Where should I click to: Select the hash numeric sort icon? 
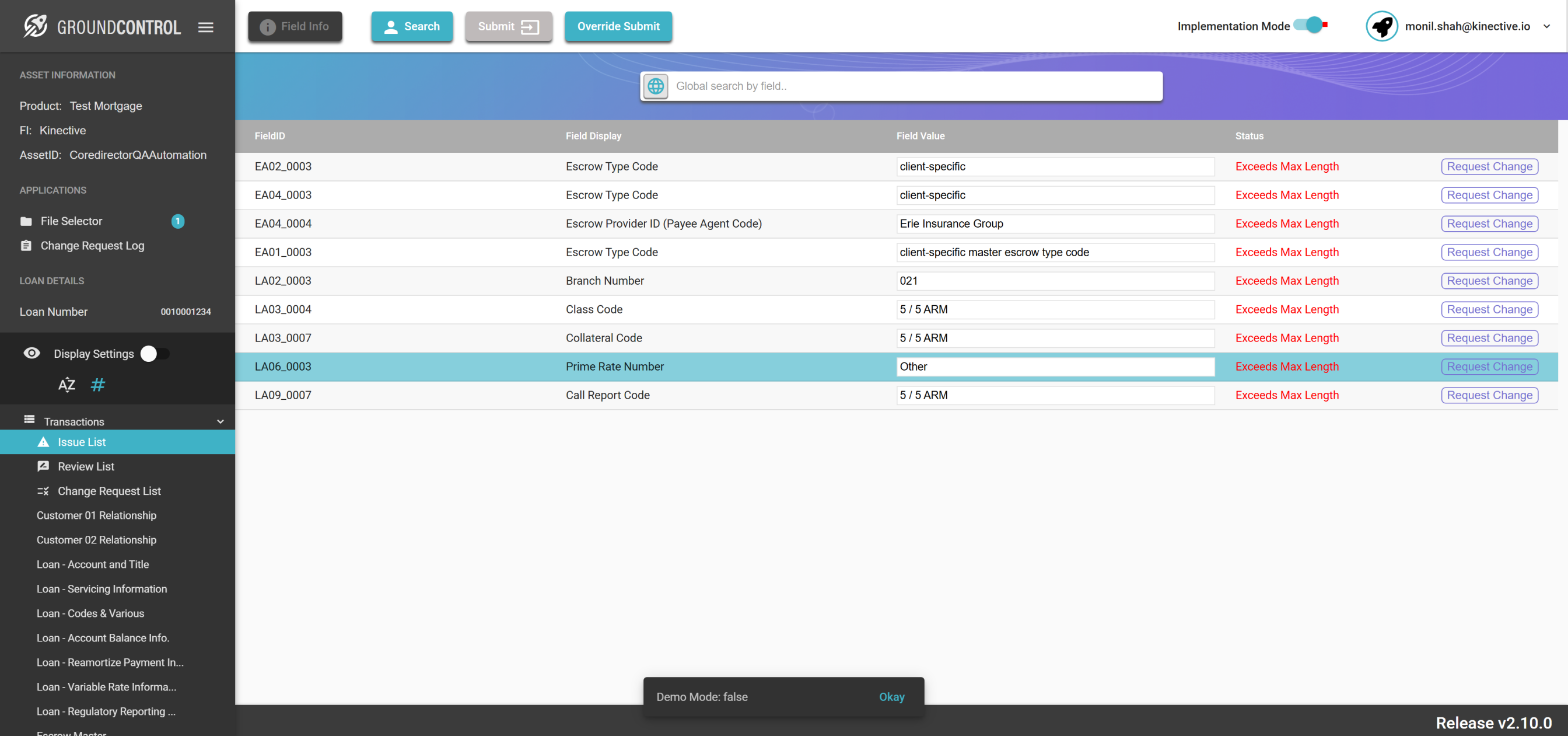pyautogui.click(x=97, y=385)
